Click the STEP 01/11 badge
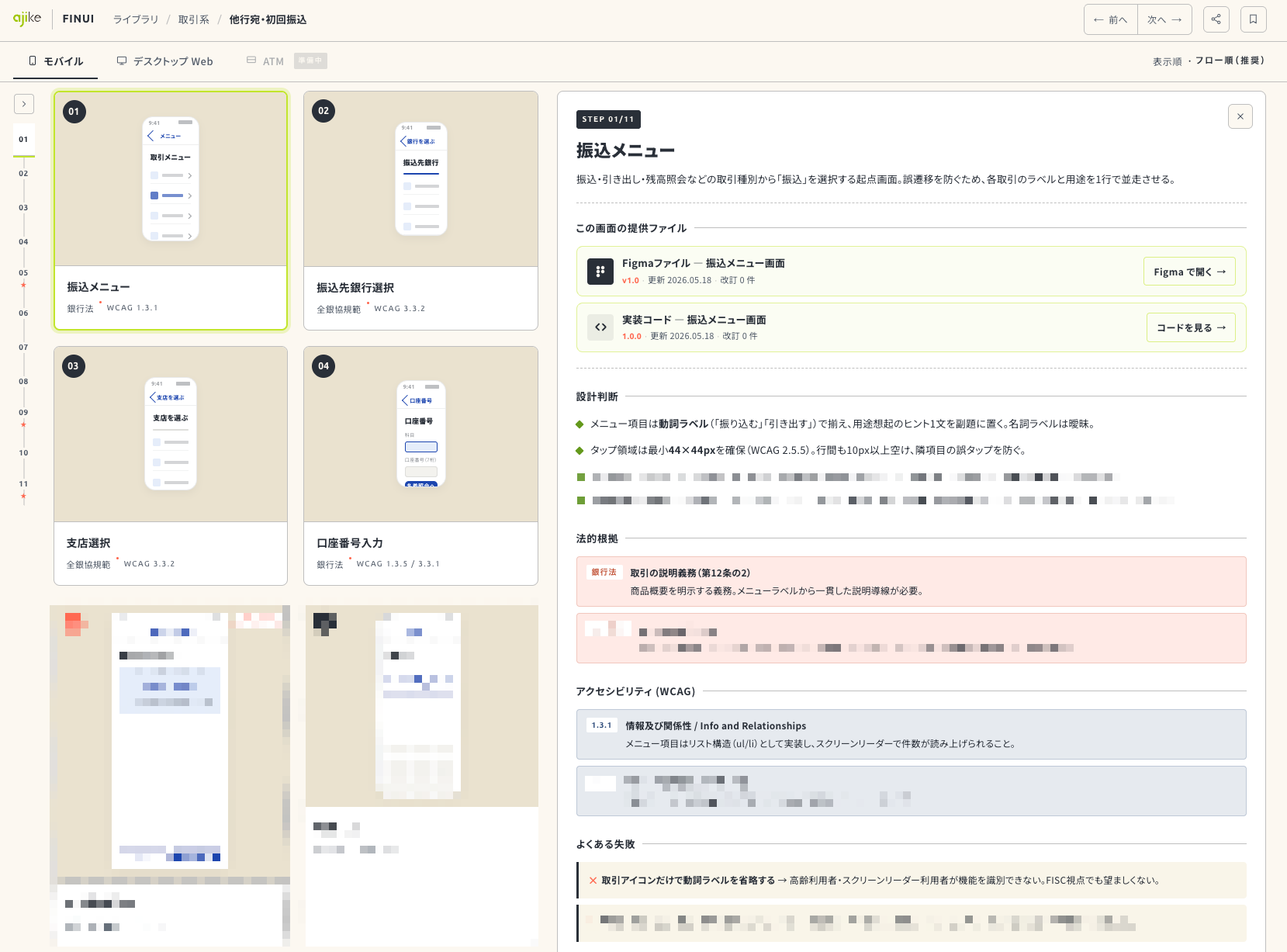 click(608, 119)
